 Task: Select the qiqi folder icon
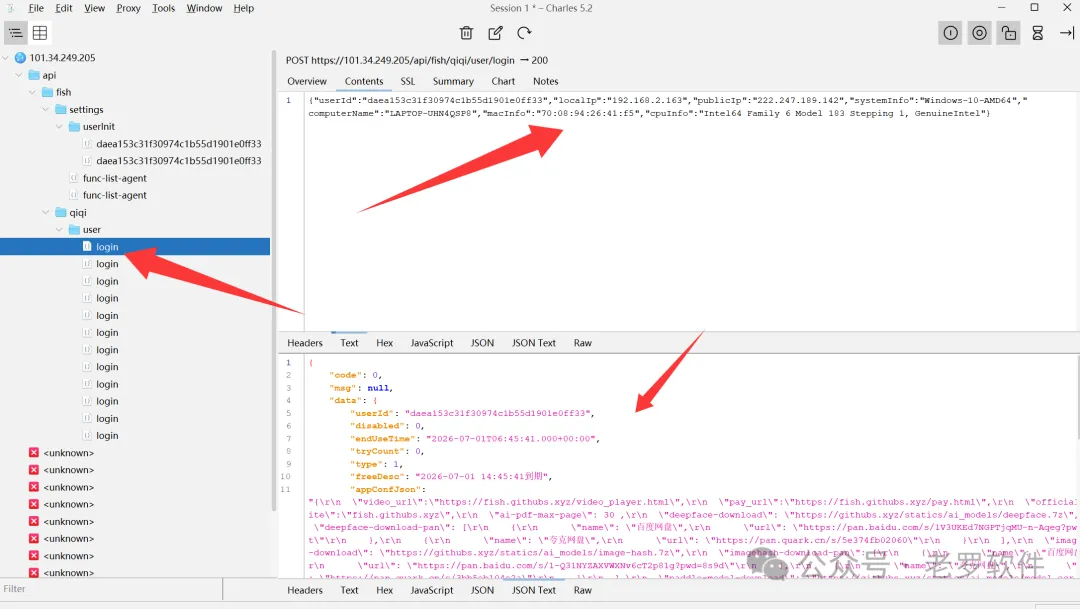[x=61, y=213]
